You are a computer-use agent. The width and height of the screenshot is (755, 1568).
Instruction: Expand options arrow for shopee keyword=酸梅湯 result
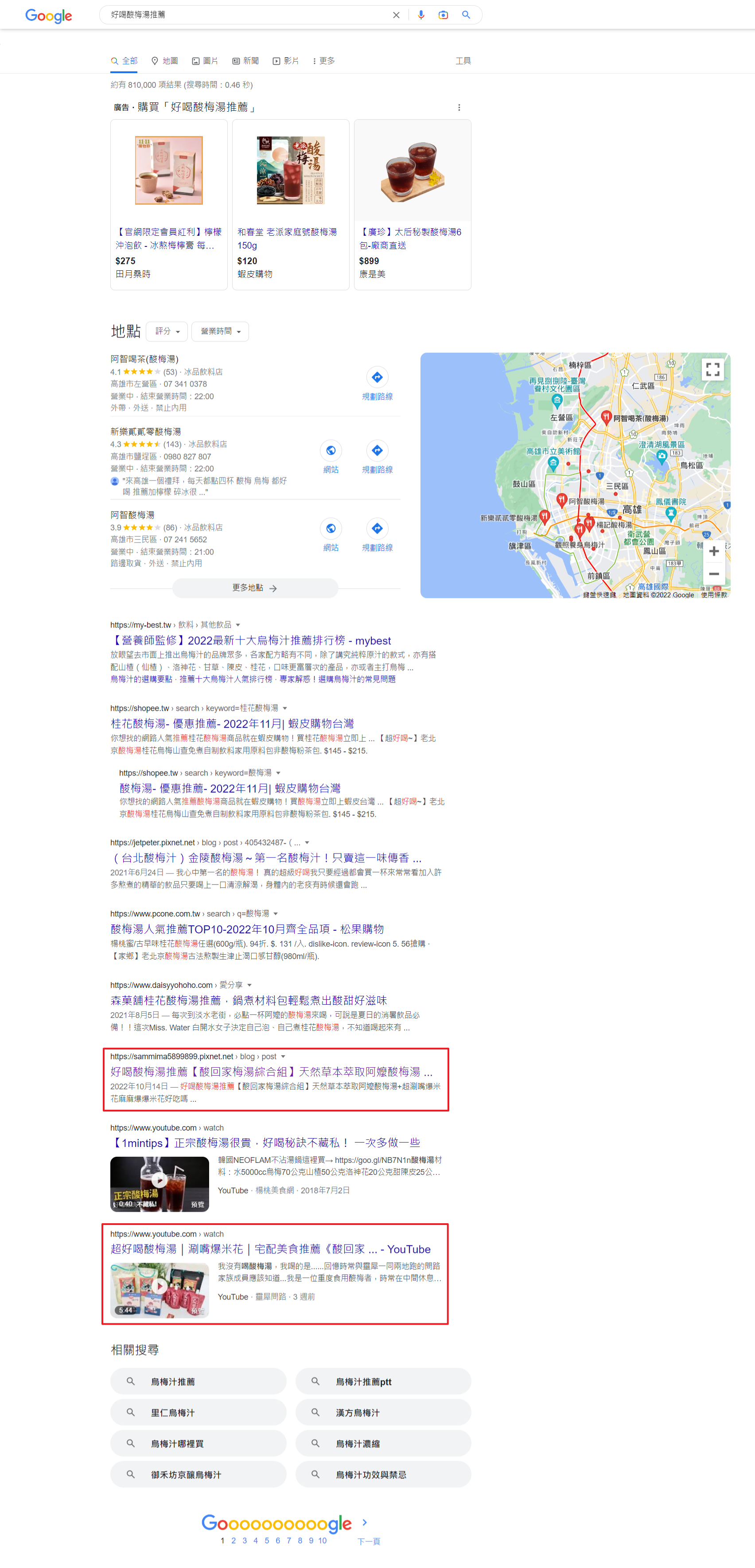[x=278, y=772]
